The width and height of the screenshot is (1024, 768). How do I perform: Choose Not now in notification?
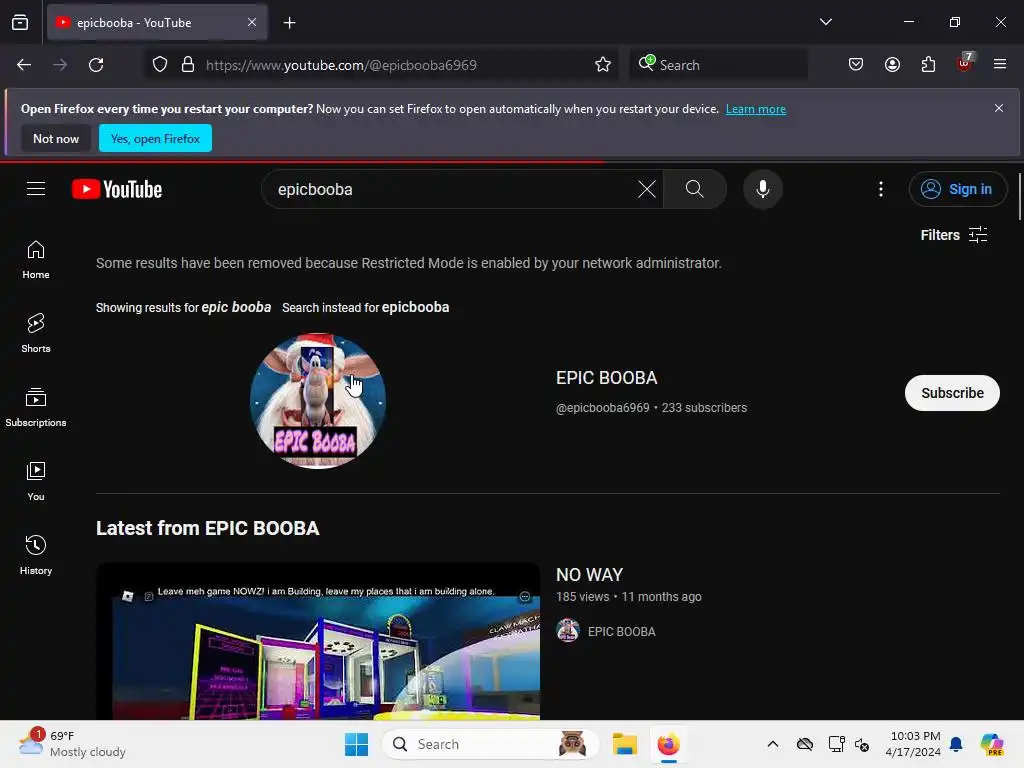coord(56,138)
